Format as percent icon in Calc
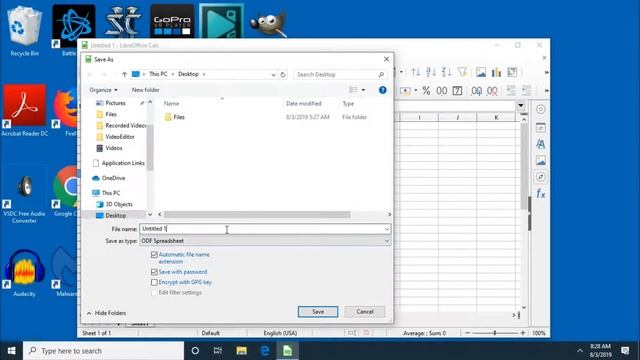The width and height of the screenshot is (640, 360). 426,91
